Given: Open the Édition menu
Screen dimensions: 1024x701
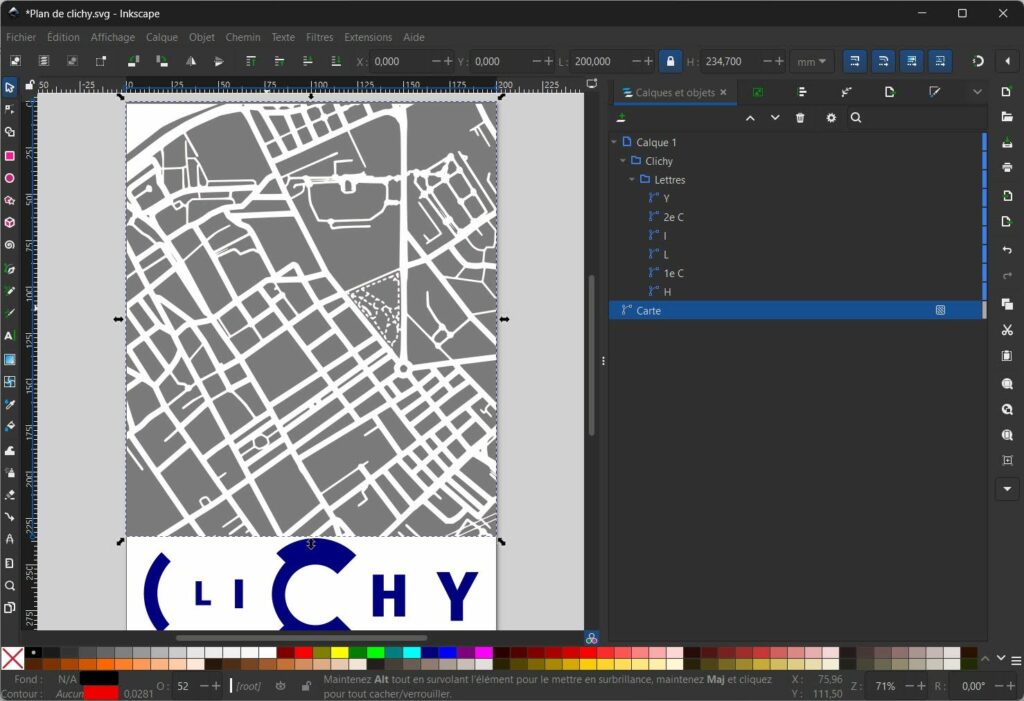Looking at the screenshot, I should (x=63, y=37).
